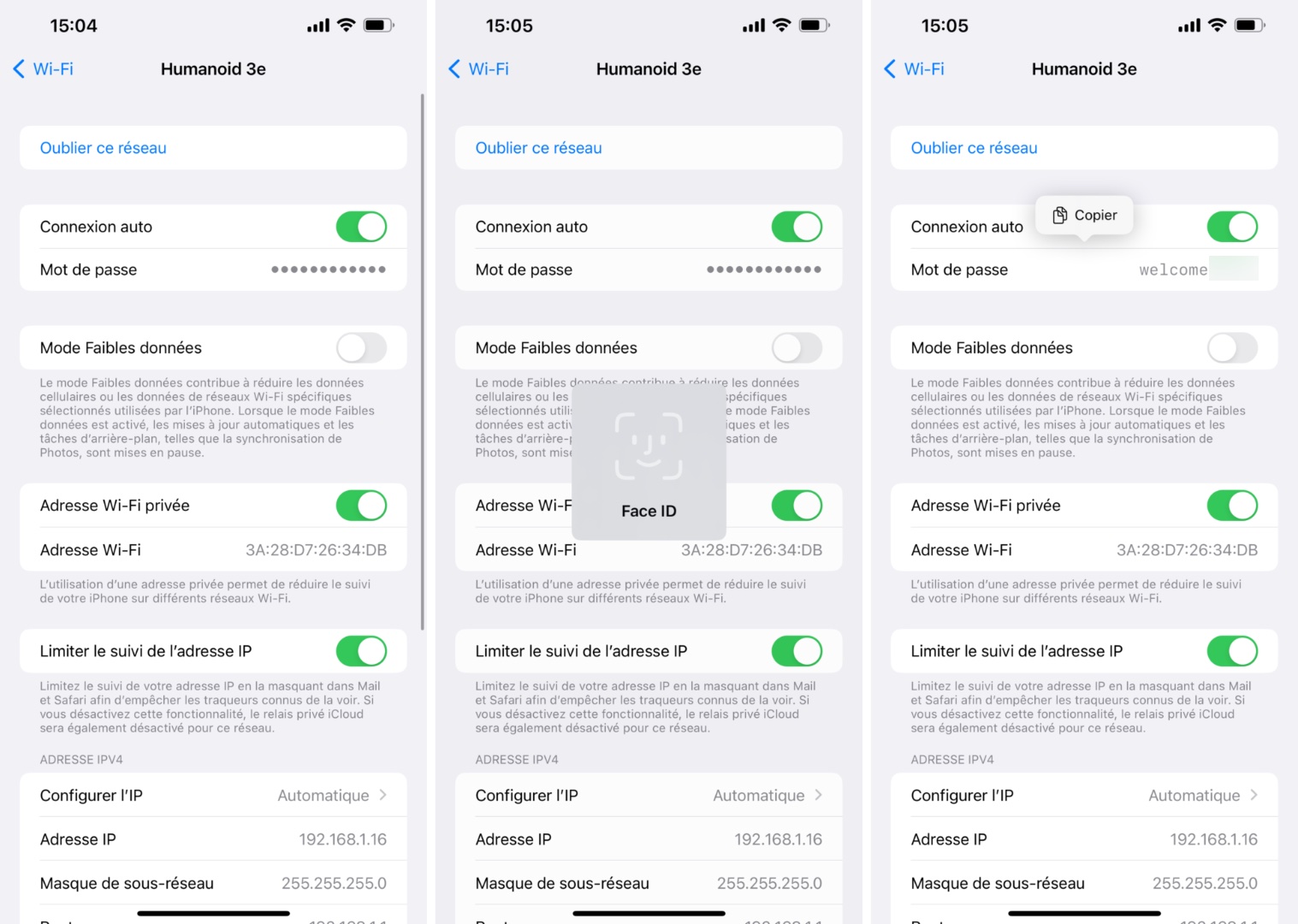Select Copier in the popup menu
This screenshot has width=1298, height=924.
pyautogui.click(x=1084, y=216)
